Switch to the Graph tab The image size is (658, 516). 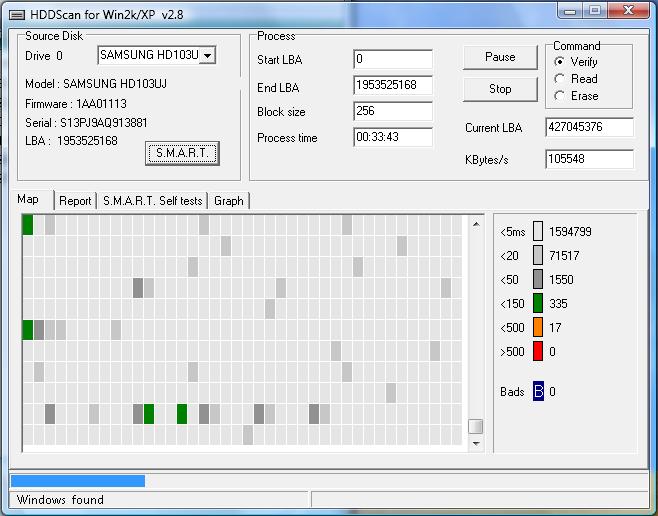pos(228,201)
